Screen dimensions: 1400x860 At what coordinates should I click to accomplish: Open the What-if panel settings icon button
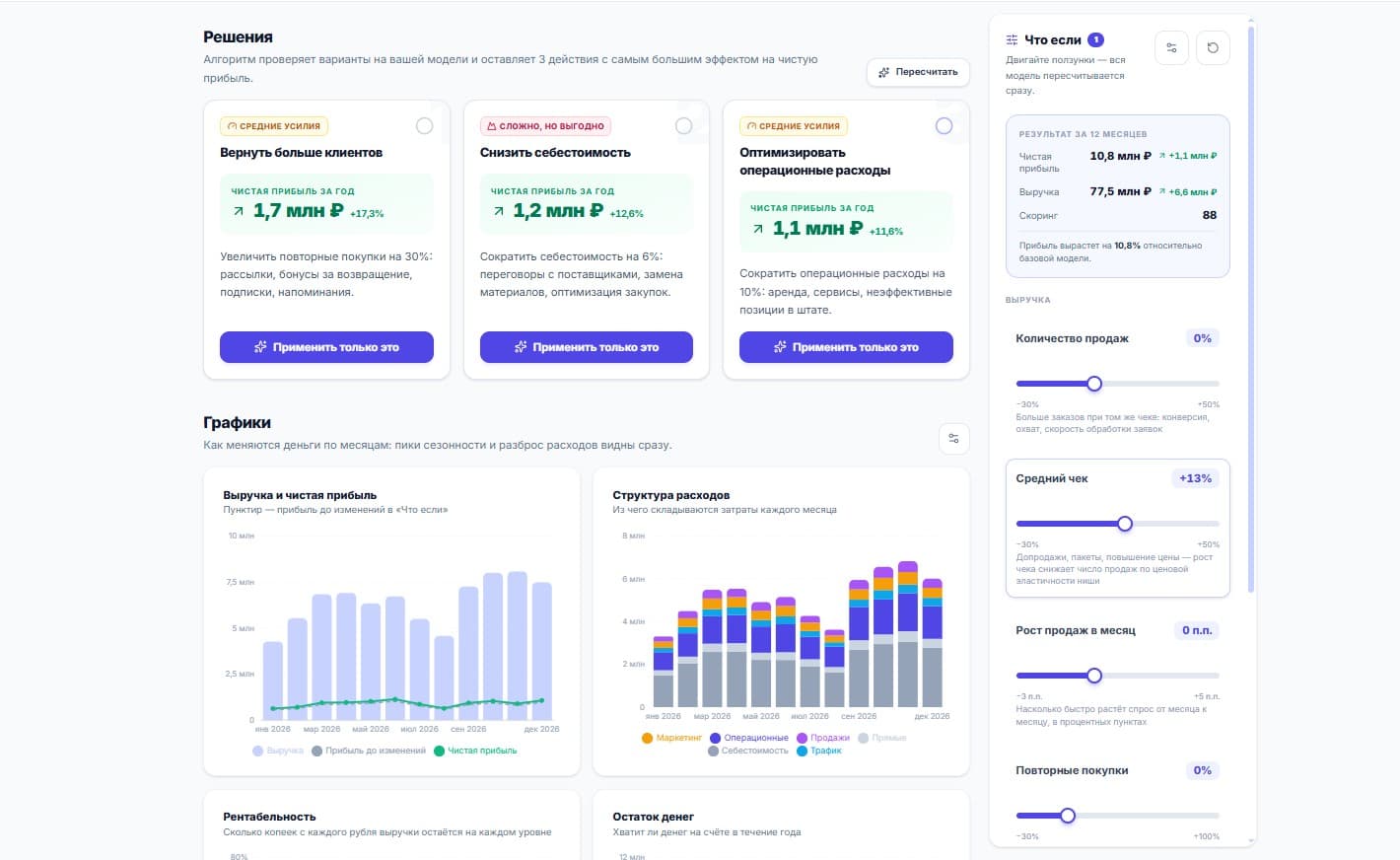click(x=1171, y=47)
